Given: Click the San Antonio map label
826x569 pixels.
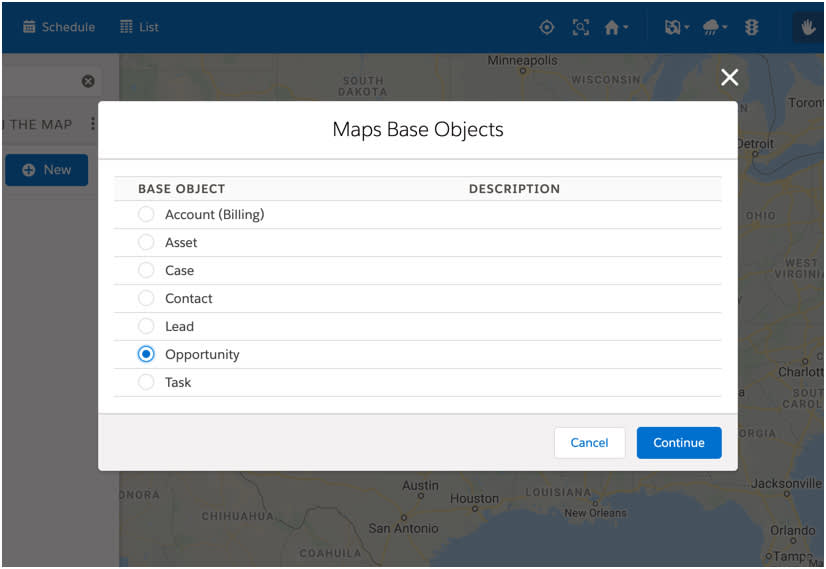Looking at the screenshot, I should (x=403, y=528).
